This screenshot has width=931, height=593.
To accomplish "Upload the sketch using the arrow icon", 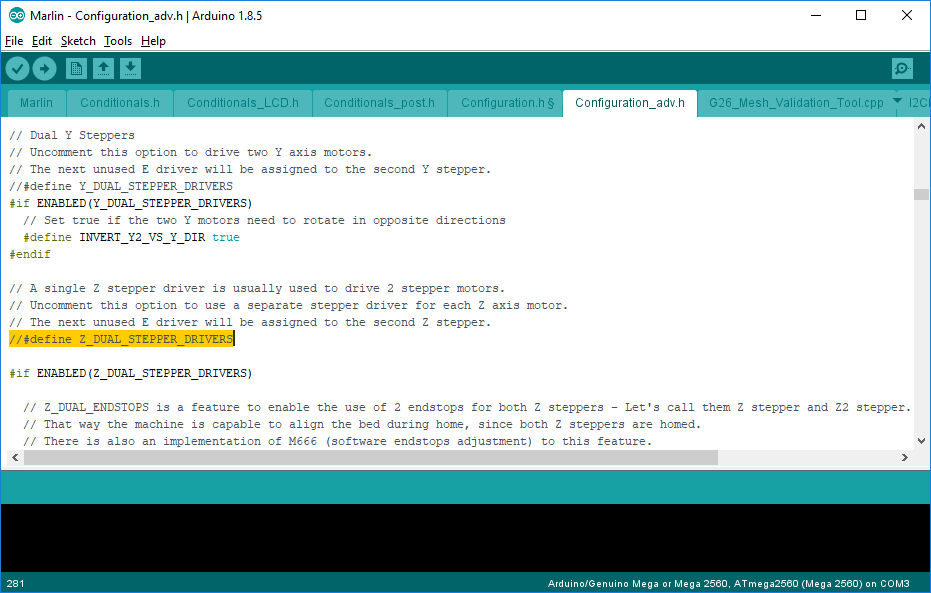I will [x=45, y=68].
